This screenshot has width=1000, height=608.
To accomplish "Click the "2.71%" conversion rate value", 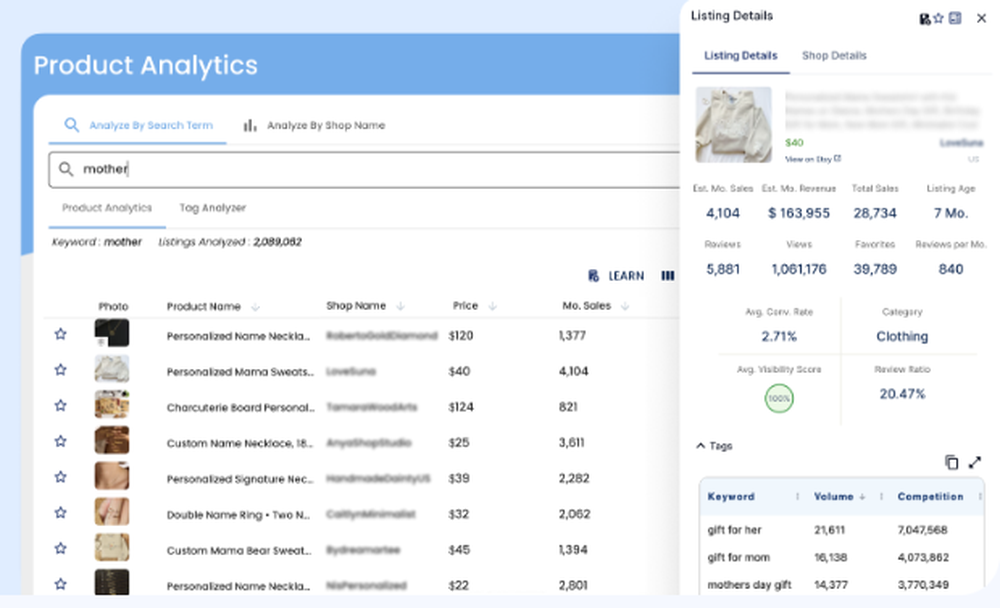I will [x=779, y=337].
